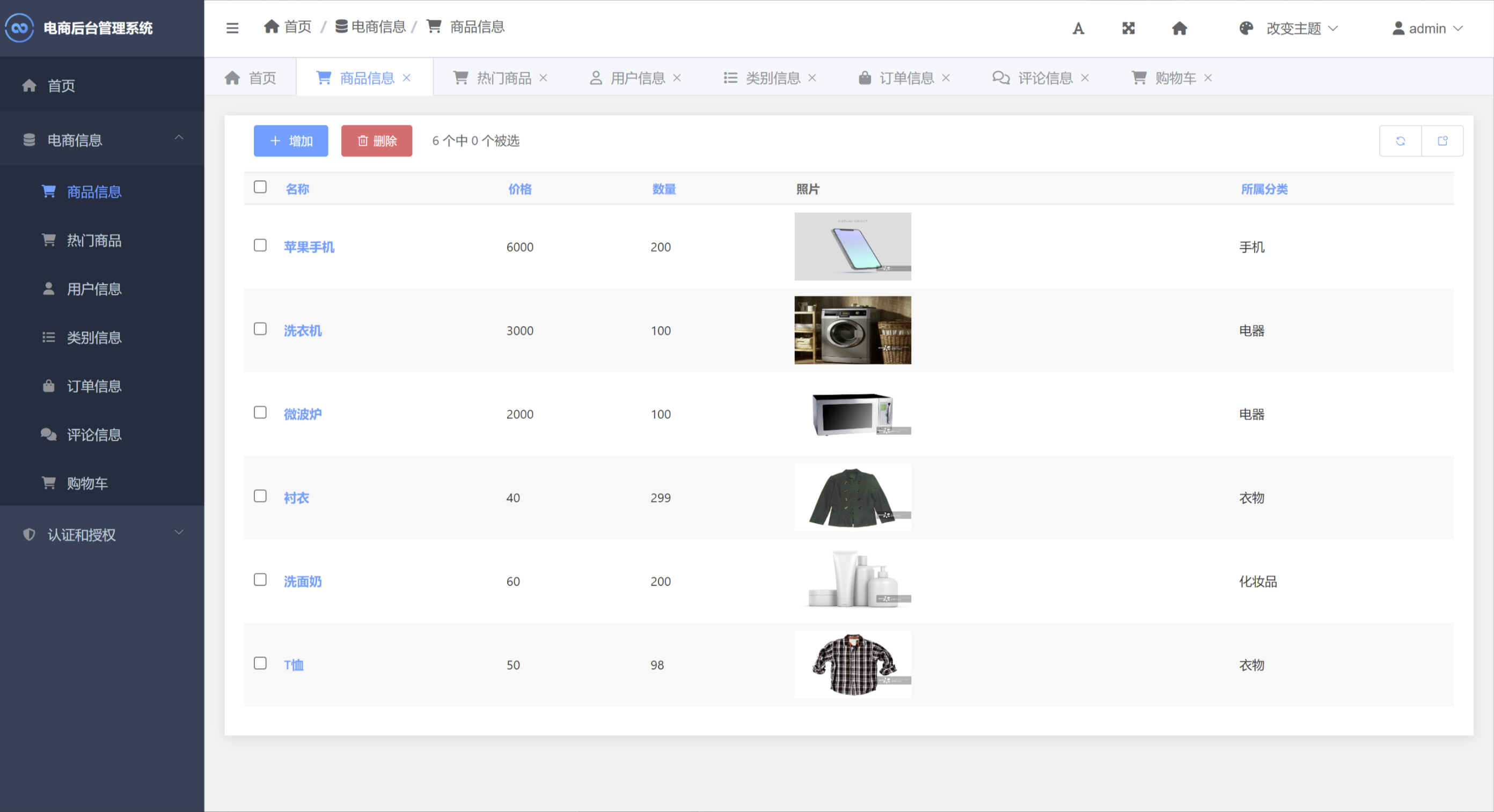Click the export icon beside the refresh button

coord(1444,141)
